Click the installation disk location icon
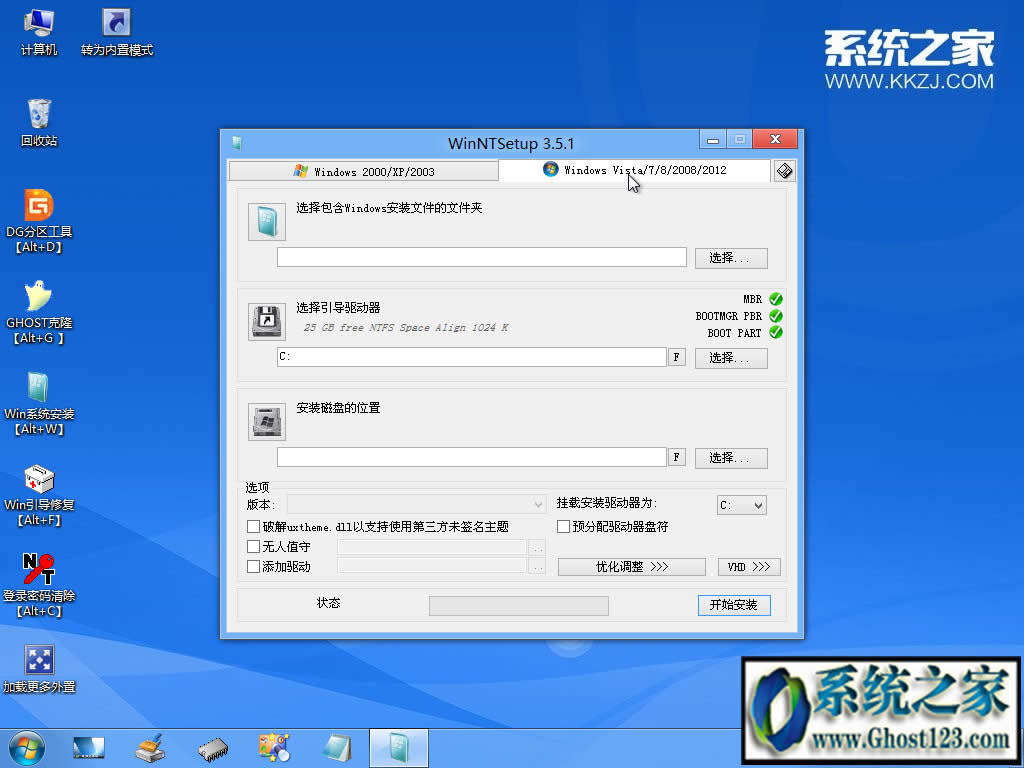 266,420
